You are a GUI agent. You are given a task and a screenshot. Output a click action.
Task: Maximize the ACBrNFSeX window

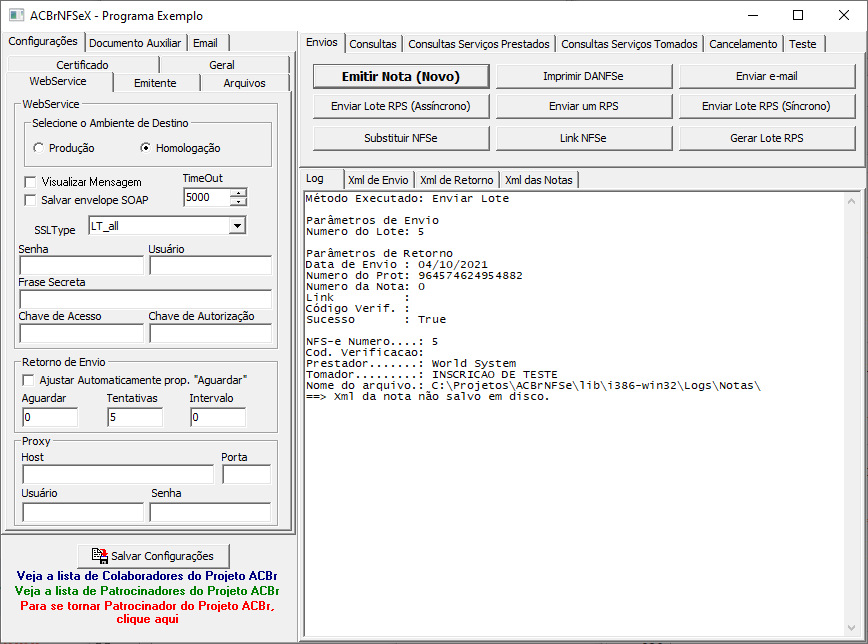[x=798, y=15]
